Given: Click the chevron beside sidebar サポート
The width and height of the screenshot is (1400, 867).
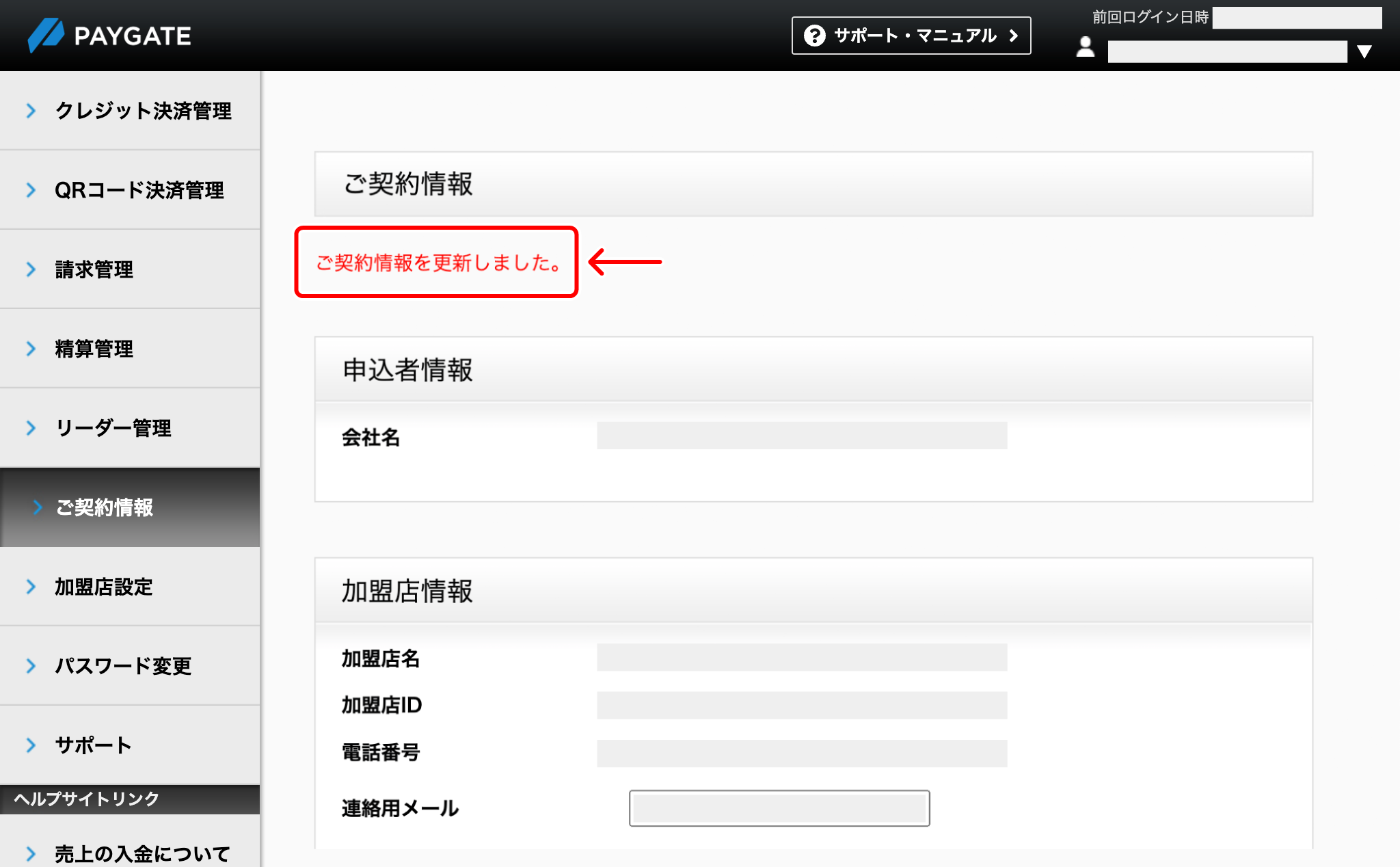Looking at the screenshot, I should [x=31, y=745].
